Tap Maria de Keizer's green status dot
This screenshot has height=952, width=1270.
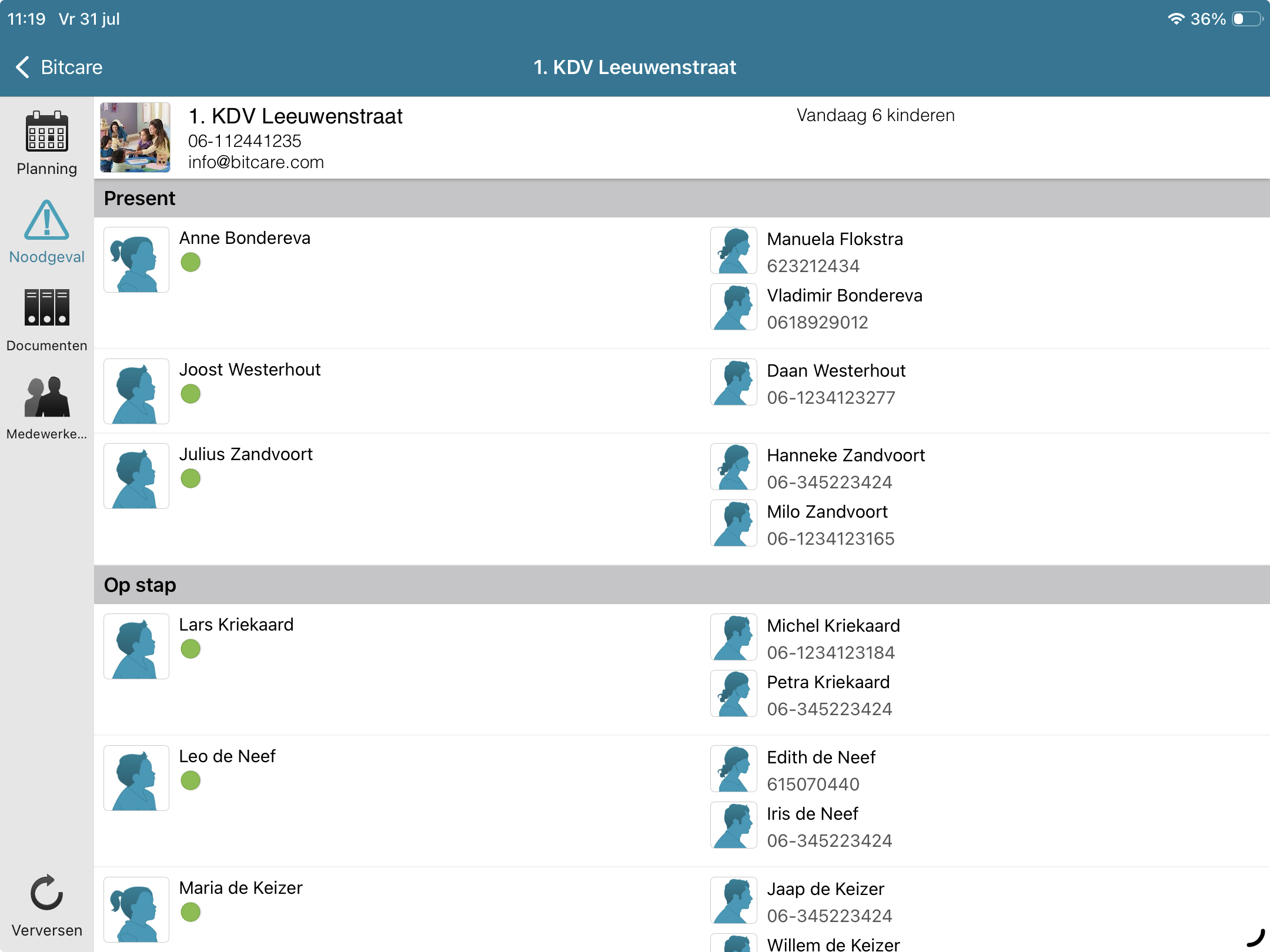pos(190,912)
